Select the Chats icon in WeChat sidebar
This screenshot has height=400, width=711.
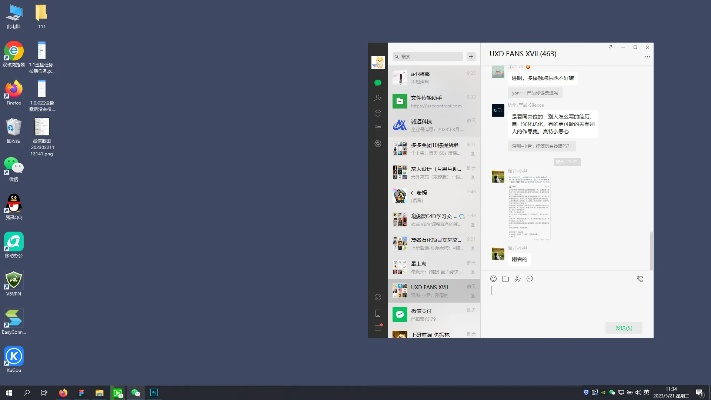pos(377,83)
